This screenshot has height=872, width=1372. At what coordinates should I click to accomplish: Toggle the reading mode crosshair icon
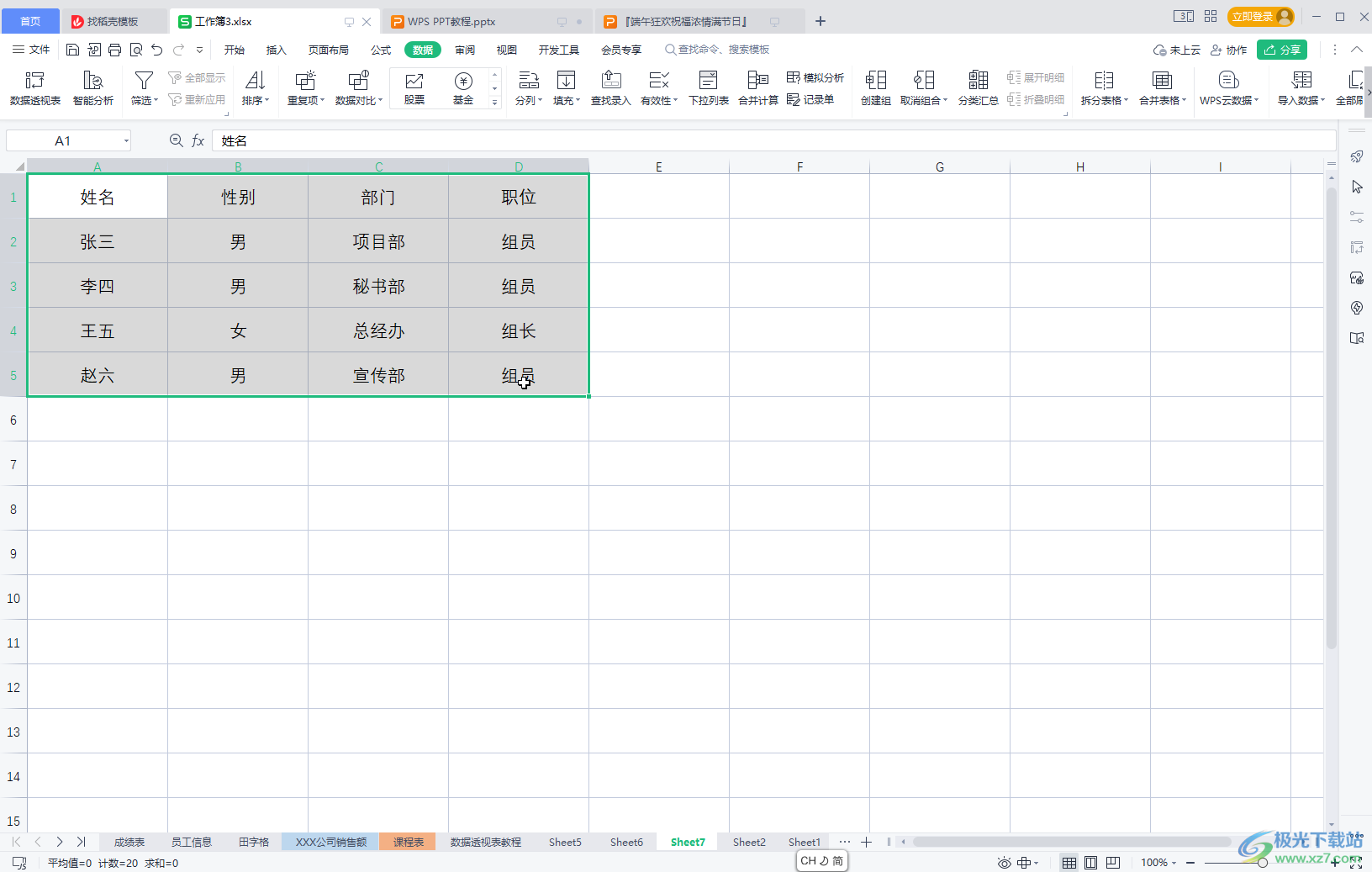(x=1027, y=863)
